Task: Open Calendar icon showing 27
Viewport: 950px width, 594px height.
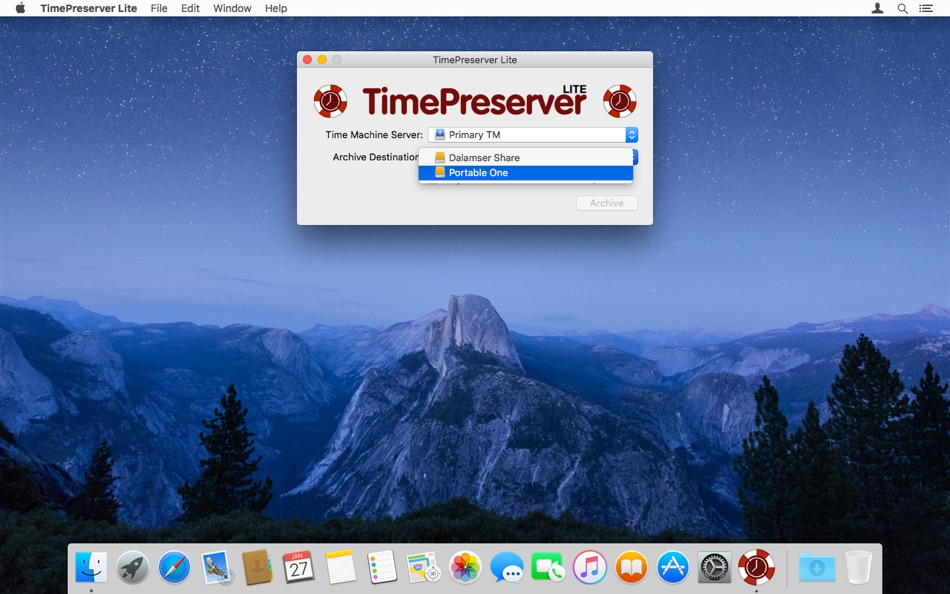Action: coord(298,567)
